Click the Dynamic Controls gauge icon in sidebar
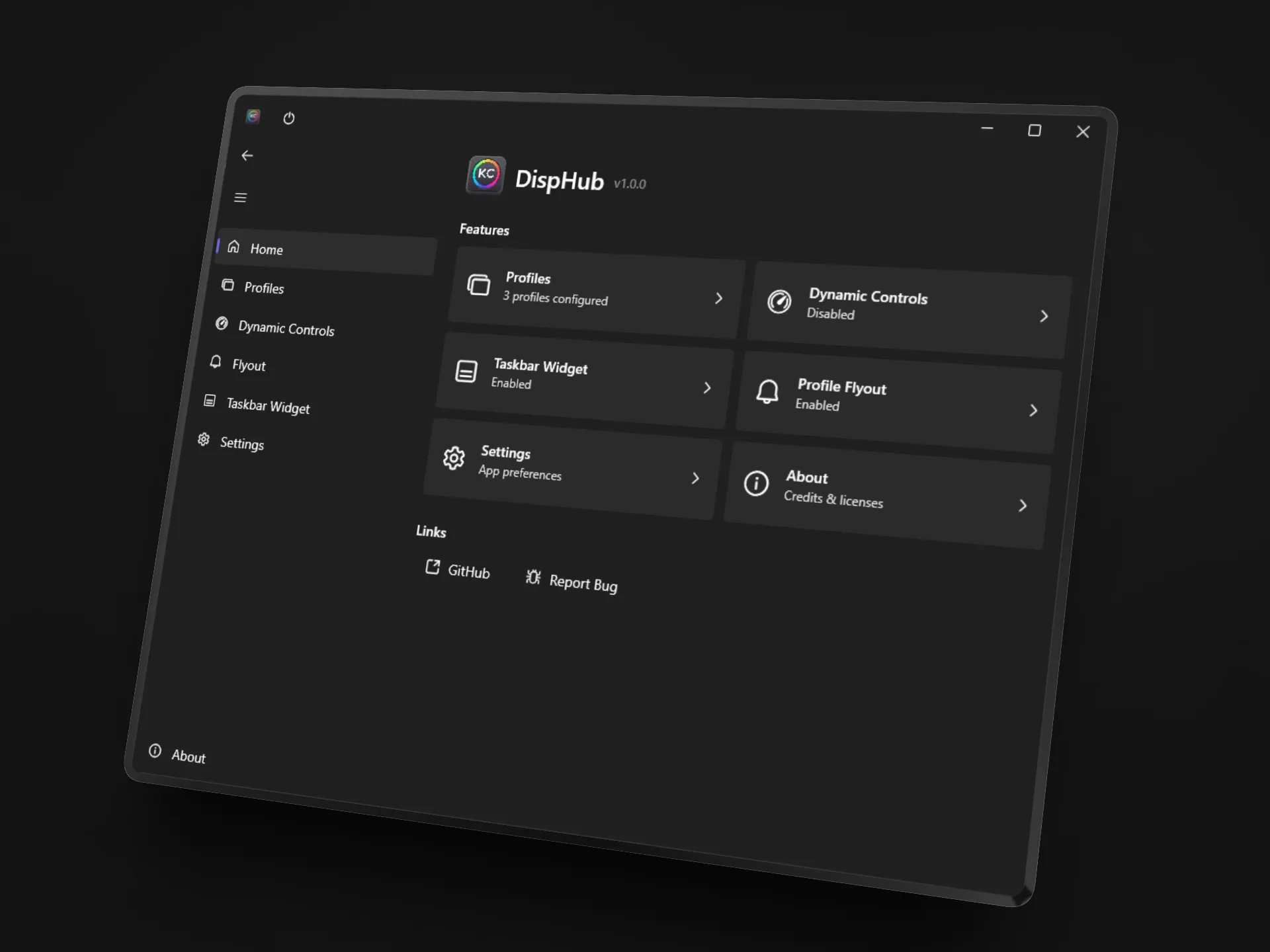The height and width of the screenshot is (952, 1270). pyautogui.click(x=222, y=323)
